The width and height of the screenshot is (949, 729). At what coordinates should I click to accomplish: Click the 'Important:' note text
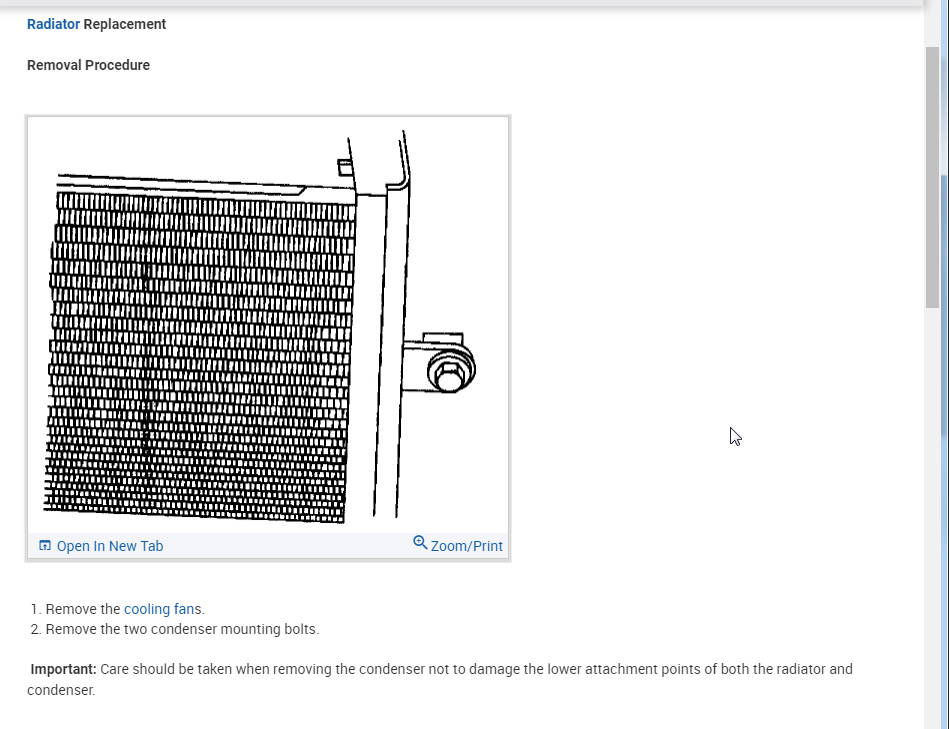pos(64,669)
